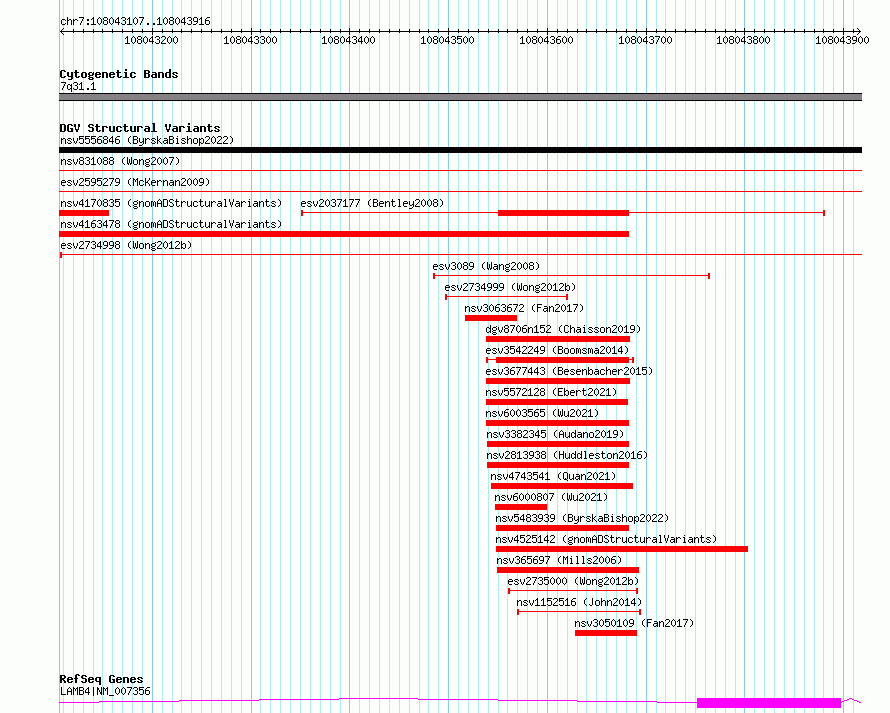The width and height of the screenshot is (890, 713).
Task: Click the nsv4163478 (gnomADStructuralVariants) label
Action: pyautogui.click(x=170, y=224)
